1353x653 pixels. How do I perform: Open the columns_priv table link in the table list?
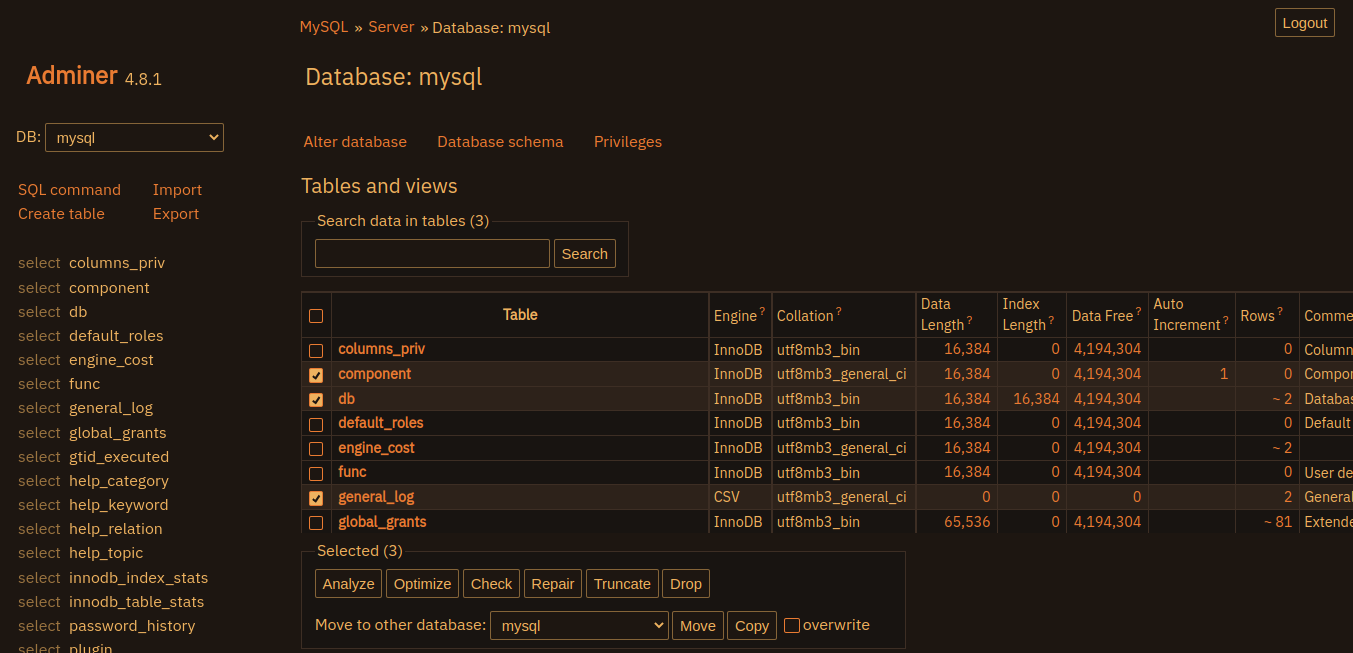(382, 349)
